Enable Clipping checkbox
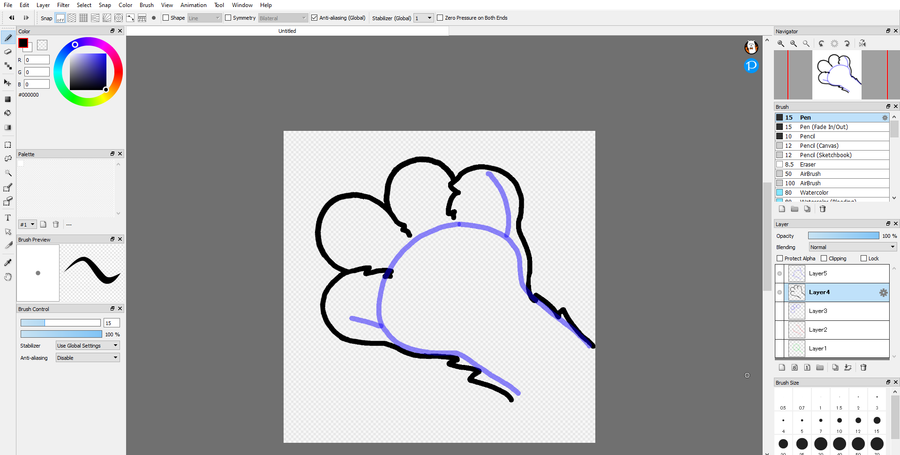The image size is (900, 455). point(824,259)
